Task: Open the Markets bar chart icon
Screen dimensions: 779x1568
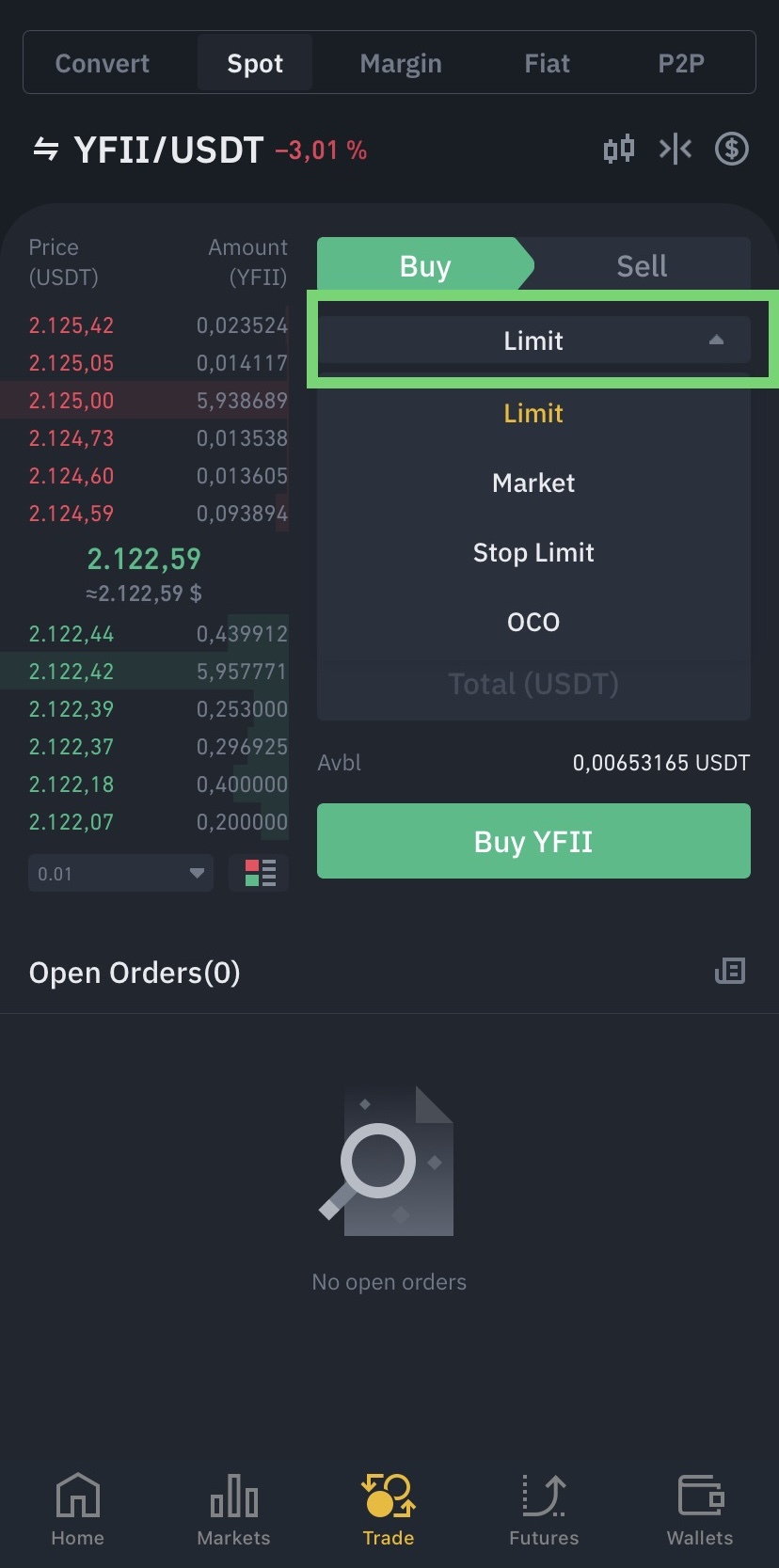Action: (233, 1495)
